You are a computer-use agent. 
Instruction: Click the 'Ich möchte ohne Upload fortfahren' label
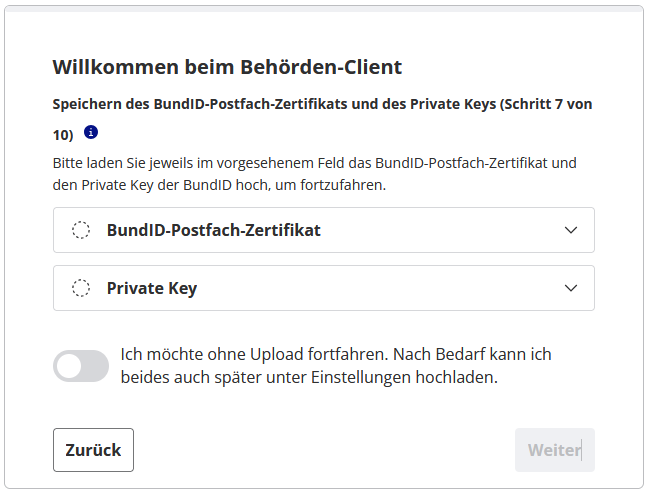pos(254,355)
